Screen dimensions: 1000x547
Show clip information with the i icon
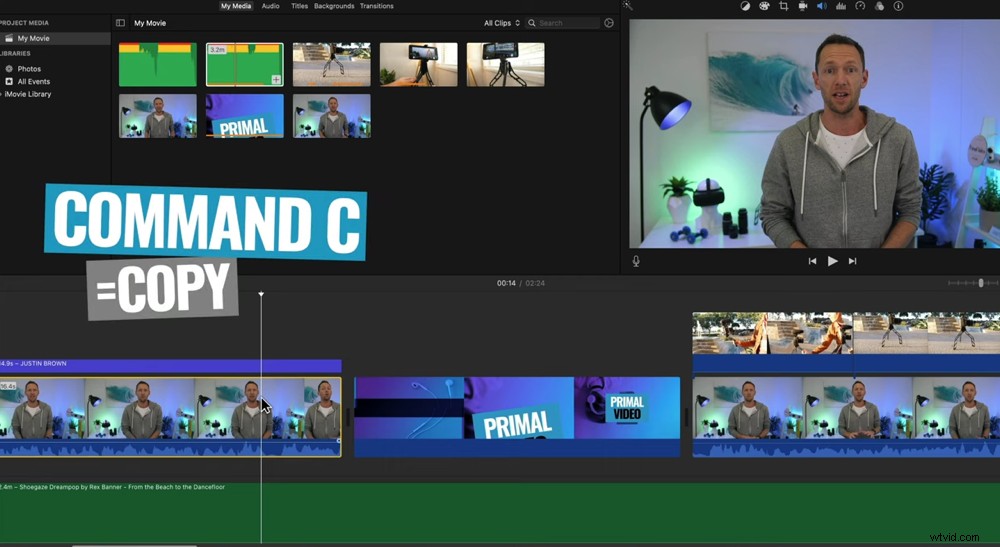click(899, 6)
